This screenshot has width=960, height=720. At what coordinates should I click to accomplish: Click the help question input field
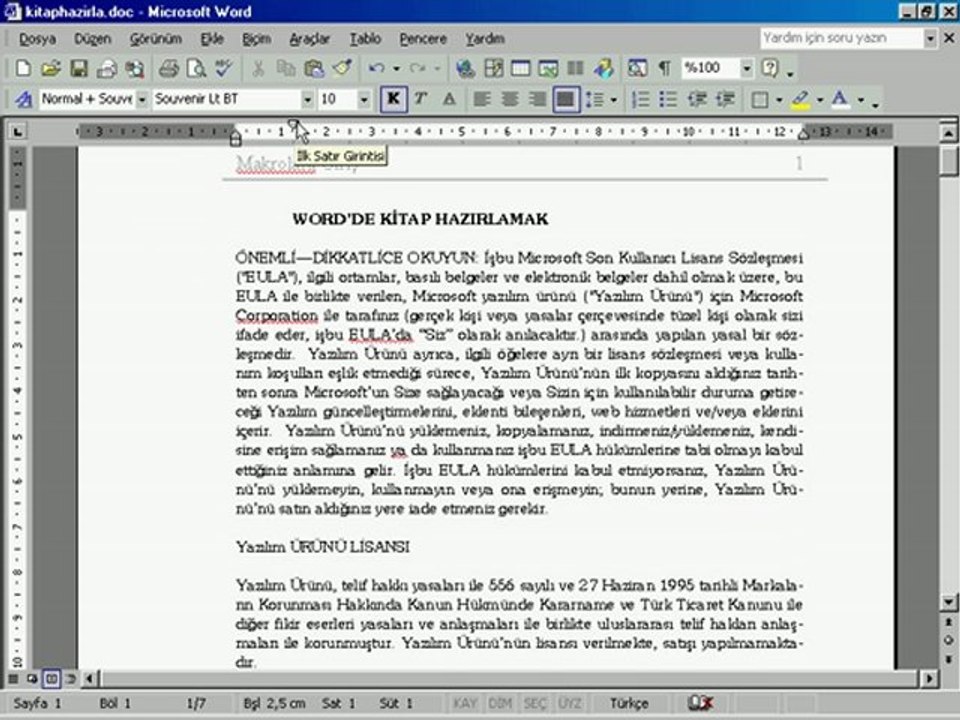[842, 38]
